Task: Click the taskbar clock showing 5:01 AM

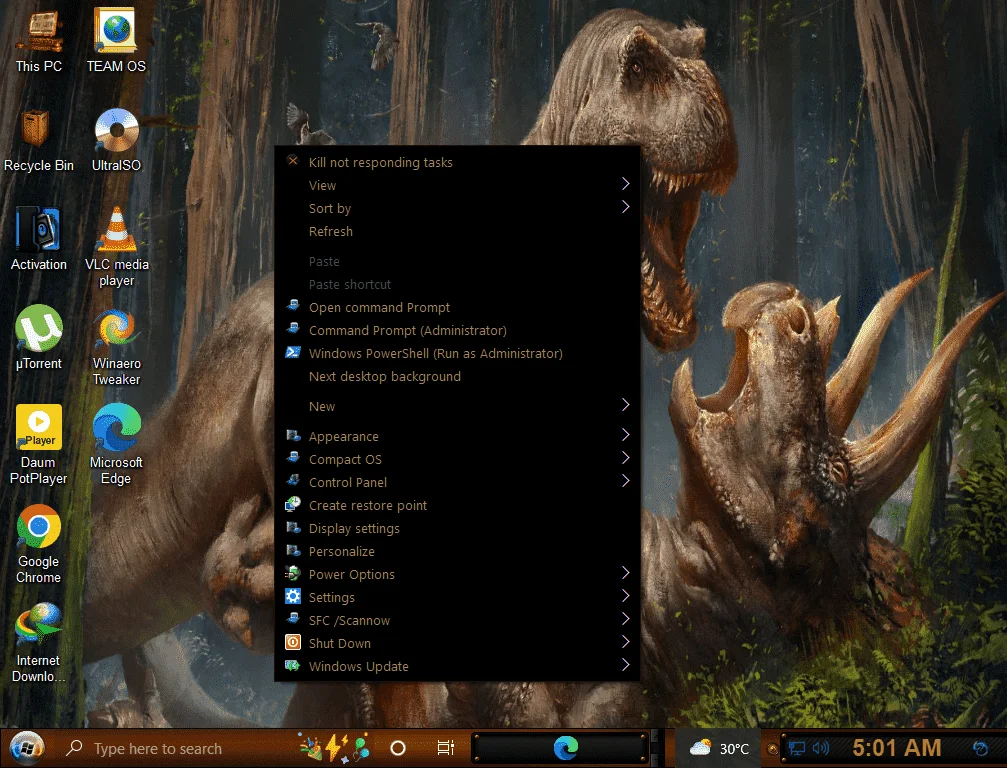Action: coord(897,748)
